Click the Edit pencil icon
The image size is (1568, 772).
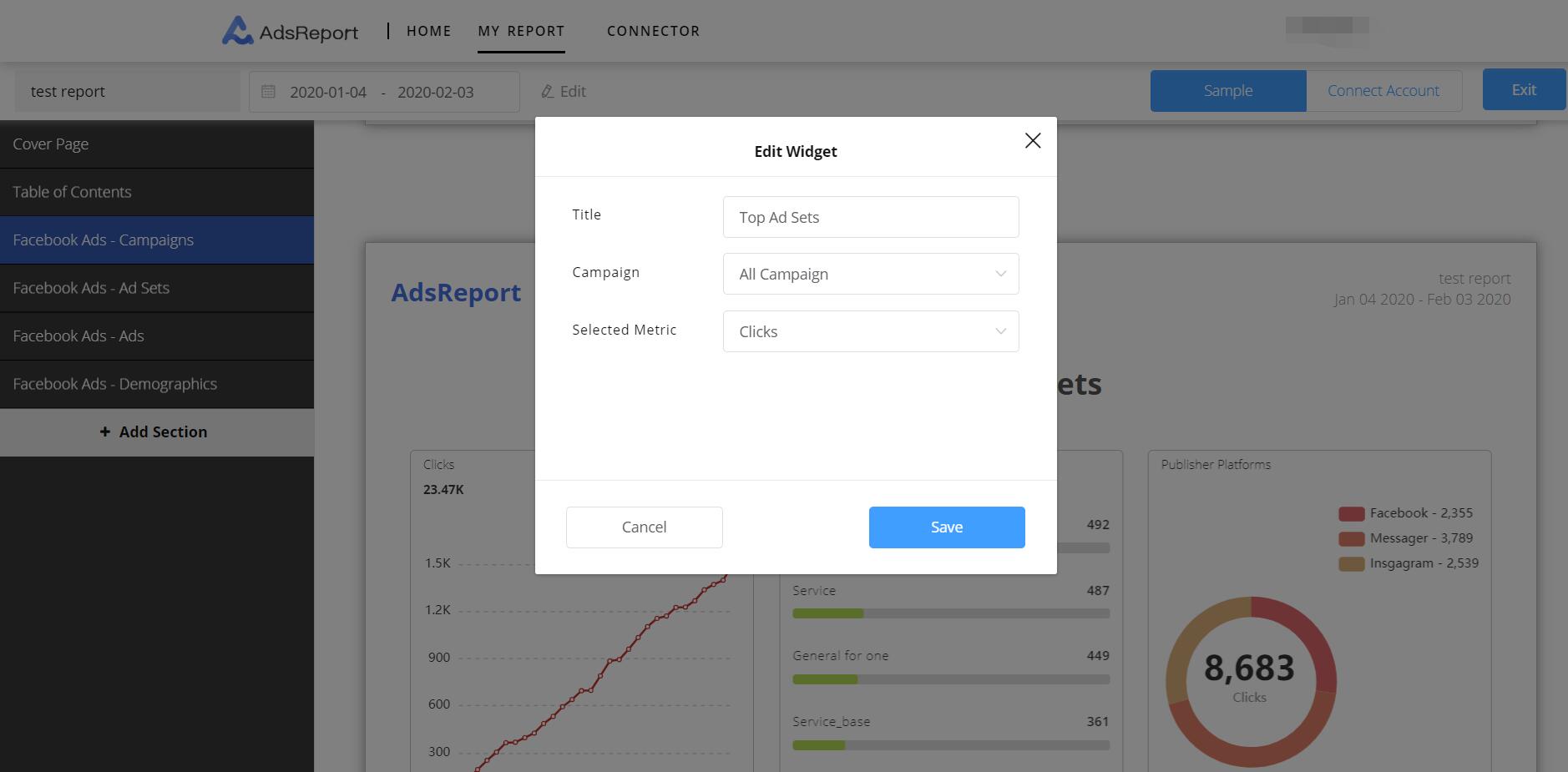coord(547,91)
